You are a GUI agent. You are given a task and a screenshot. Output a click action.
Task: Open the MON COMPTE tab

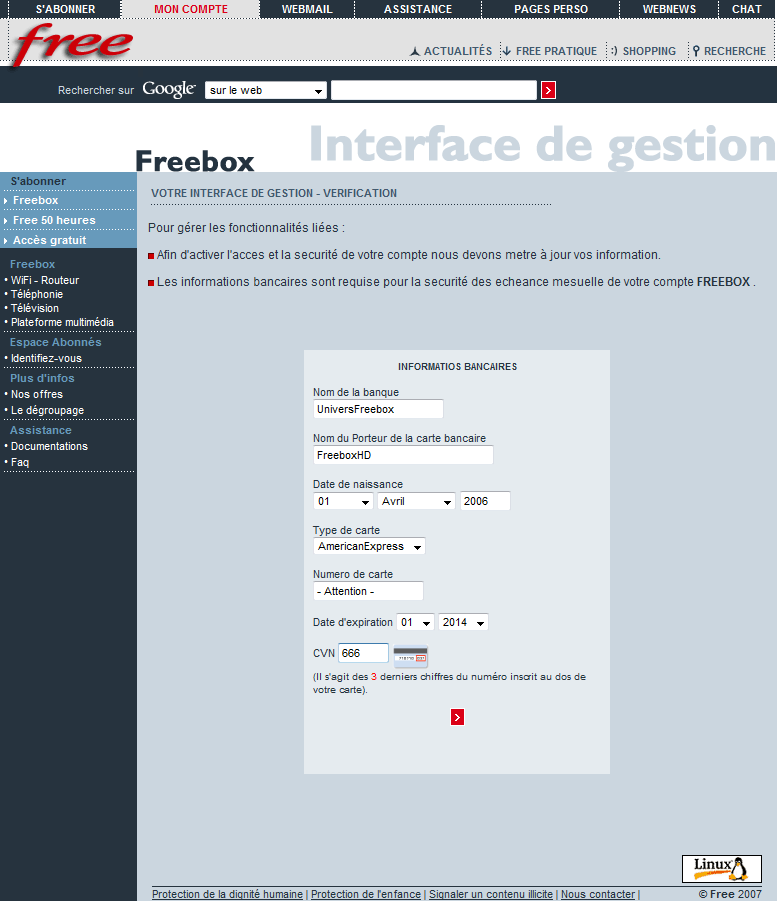tap(191, 9)
